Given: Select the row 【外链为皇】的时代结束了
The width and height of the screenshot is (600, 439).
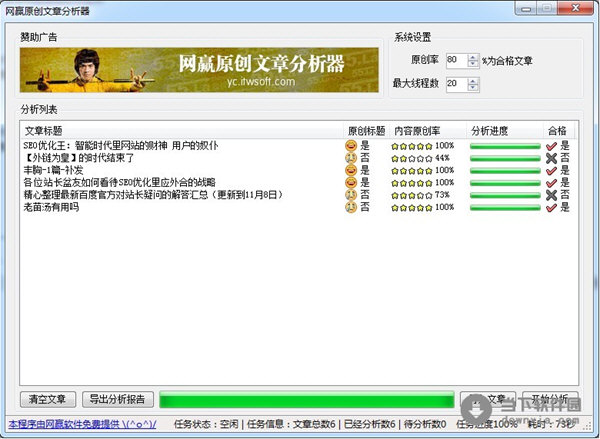Looking at the screenshot, I should point(298,158).
